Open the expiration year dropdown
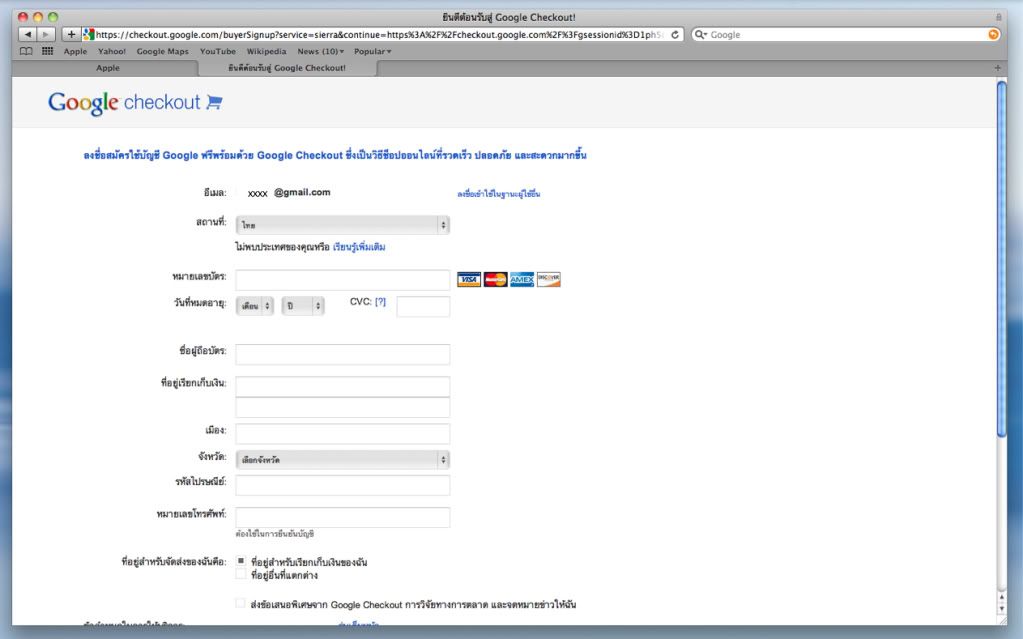Image resolution: width=1023 pixels, height=639 pixels. coord(303,305)
